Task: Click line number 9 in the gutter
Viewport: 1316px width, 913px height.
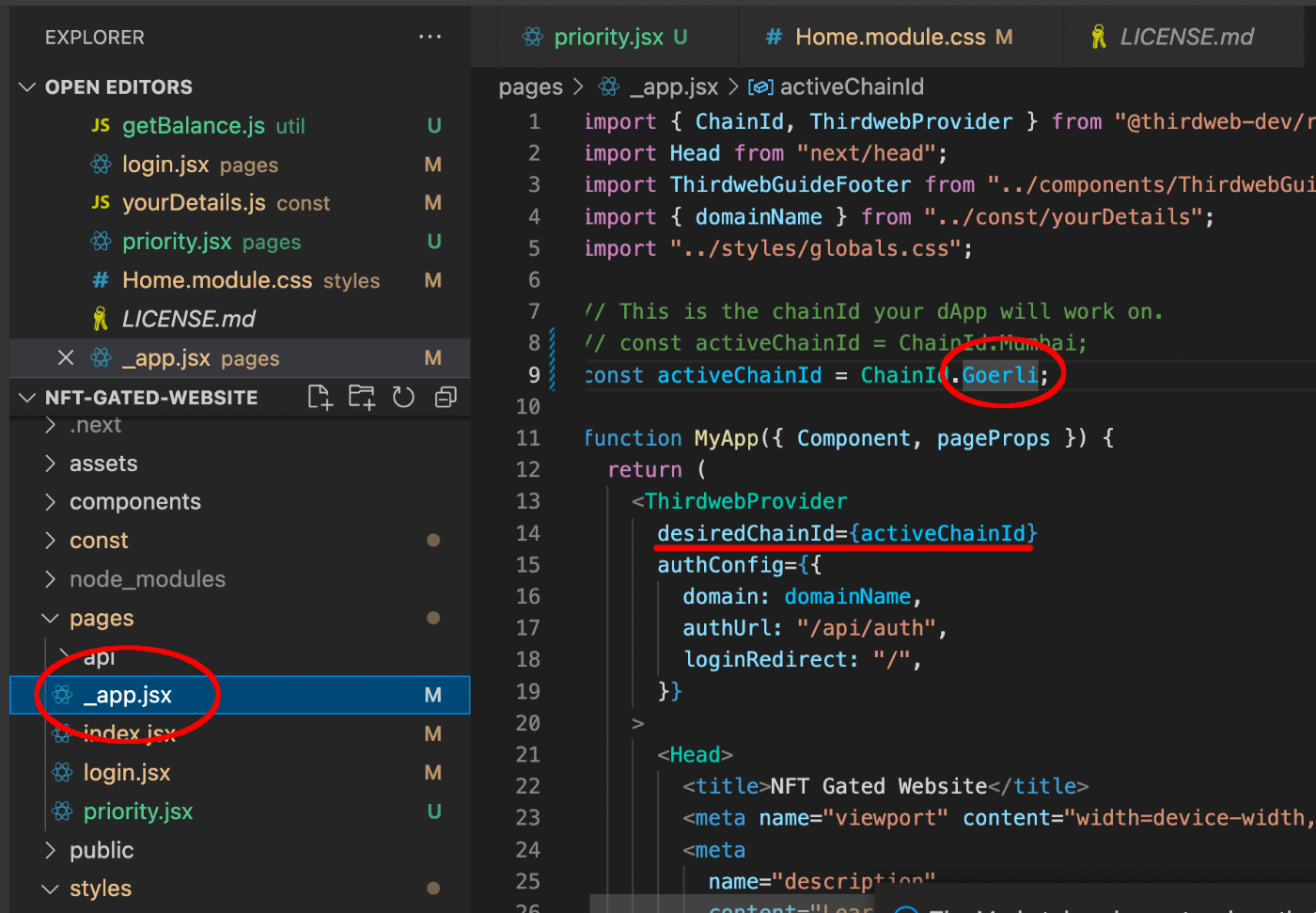Action: pos(534,375)
